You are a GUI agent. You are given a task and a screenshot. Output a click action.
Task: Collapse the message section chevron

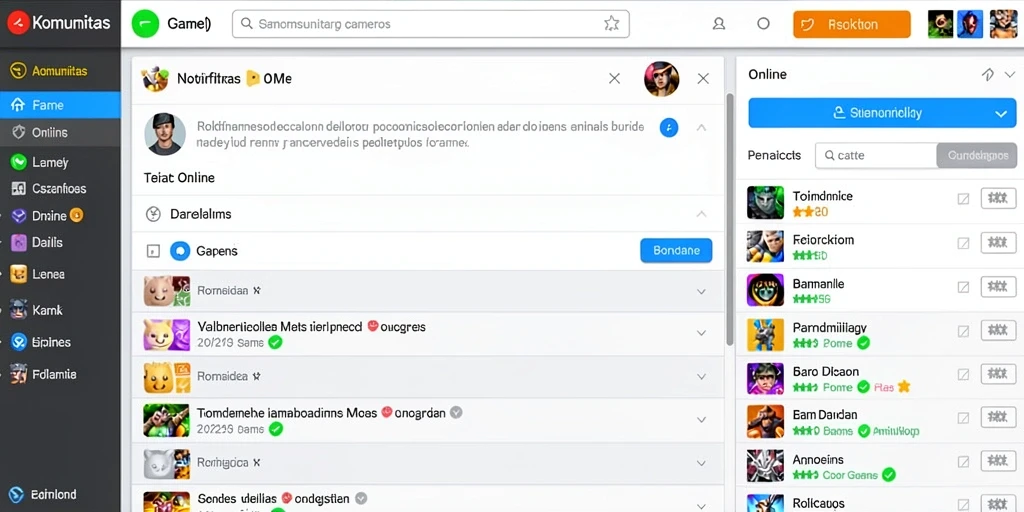coord(701,128)
